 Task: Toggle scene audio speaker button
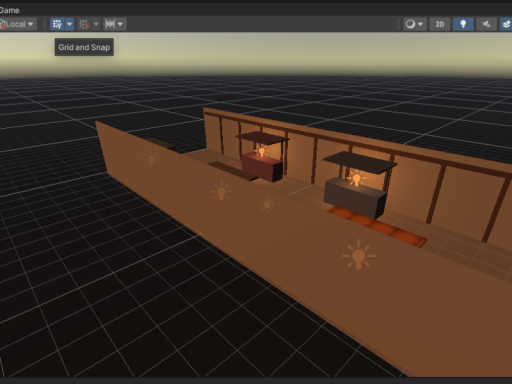[486, 24]
